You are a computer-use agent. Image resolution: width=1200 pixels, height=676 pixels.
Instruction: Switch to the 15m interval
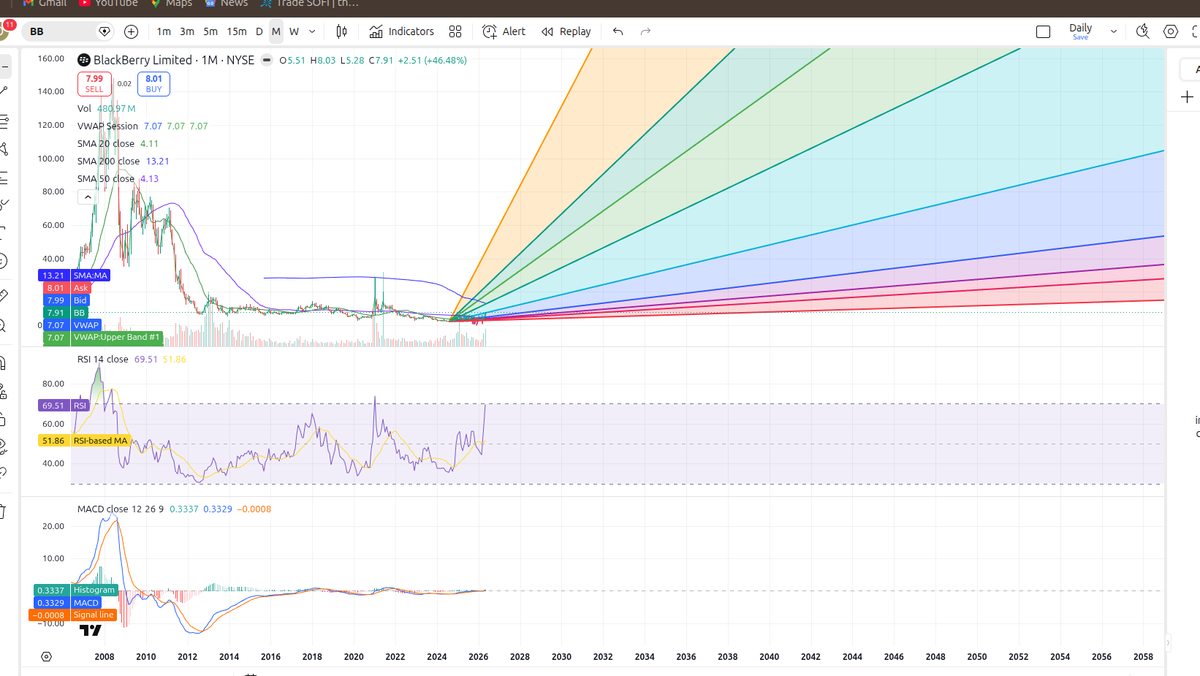(x=237, y=32)
